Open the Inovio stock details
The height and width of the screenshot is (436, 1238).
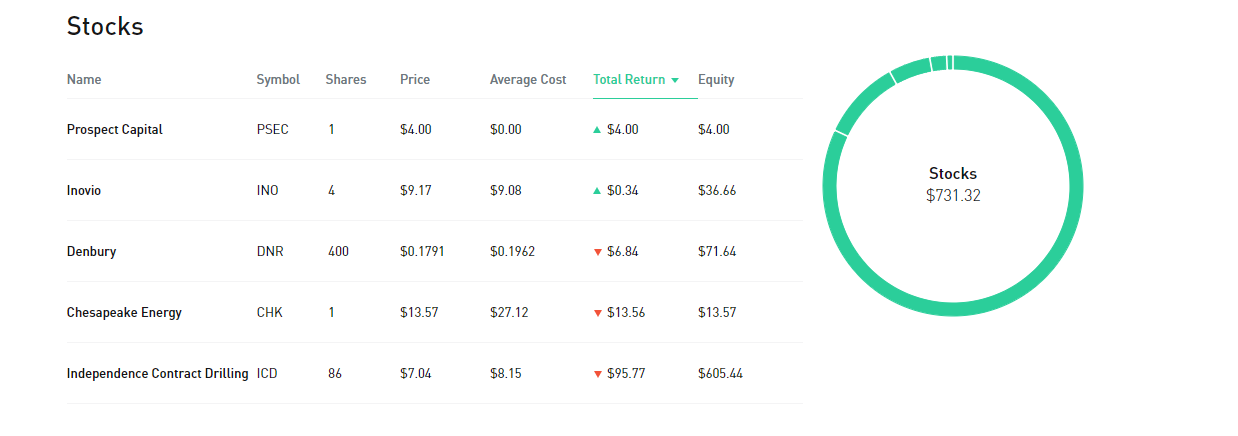(84, 191)
